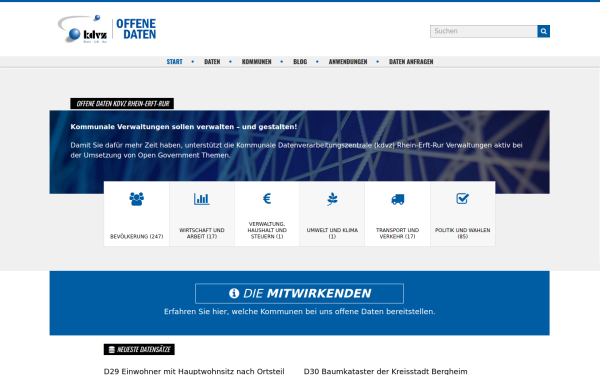Click the 'Kommunale Verwaltungen sollen verwalten' headline
Viewport: 600px width, 375px height.
pos(184,127)
